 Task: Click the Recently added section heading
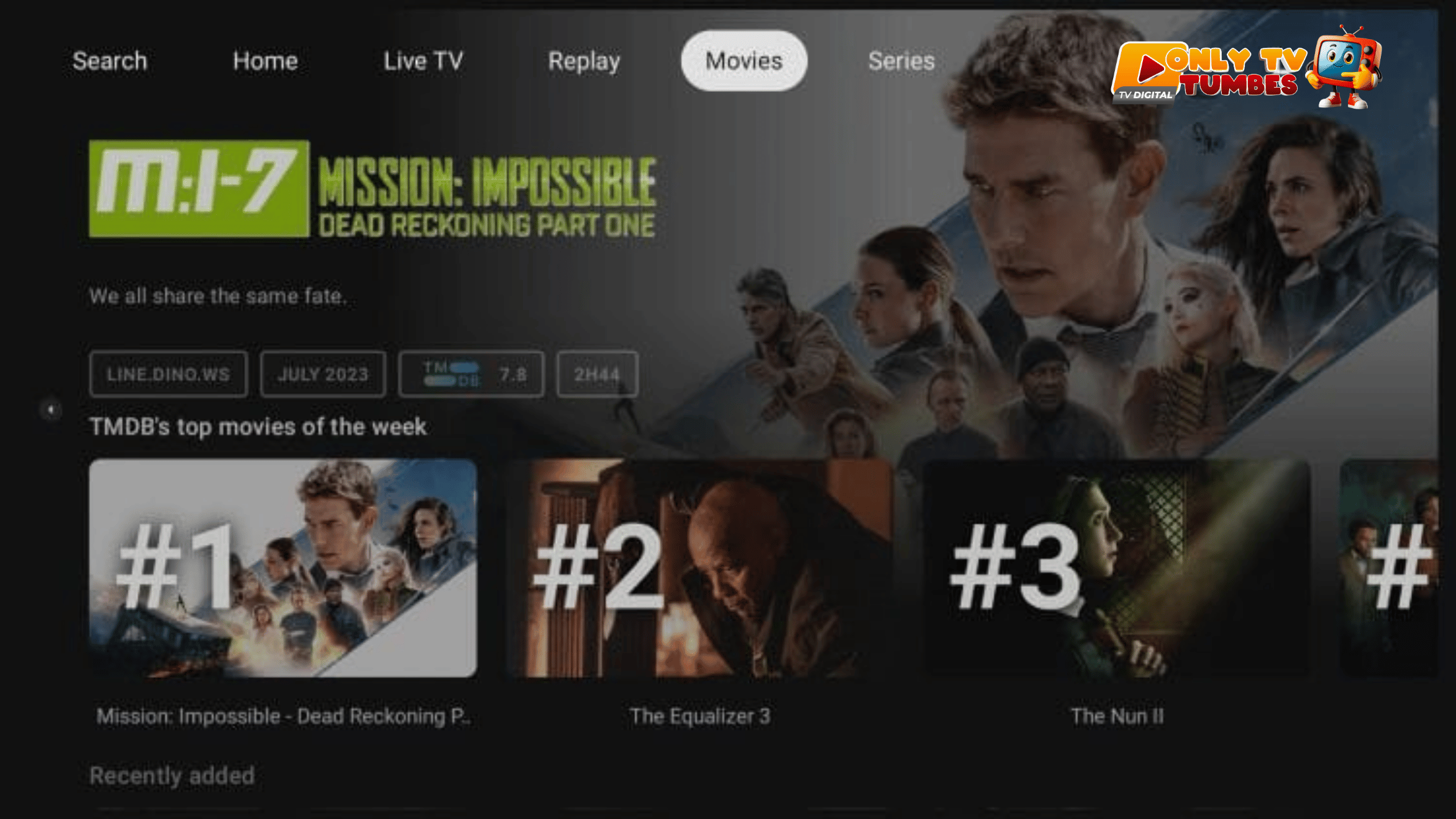[172, 776]
